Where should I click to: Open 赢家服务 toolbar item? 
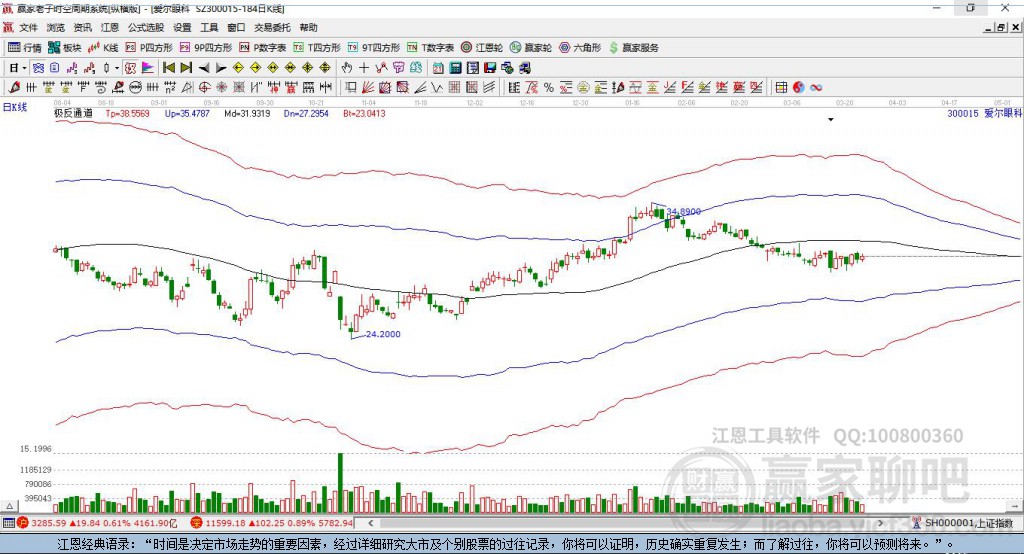[x=634, y=48]
